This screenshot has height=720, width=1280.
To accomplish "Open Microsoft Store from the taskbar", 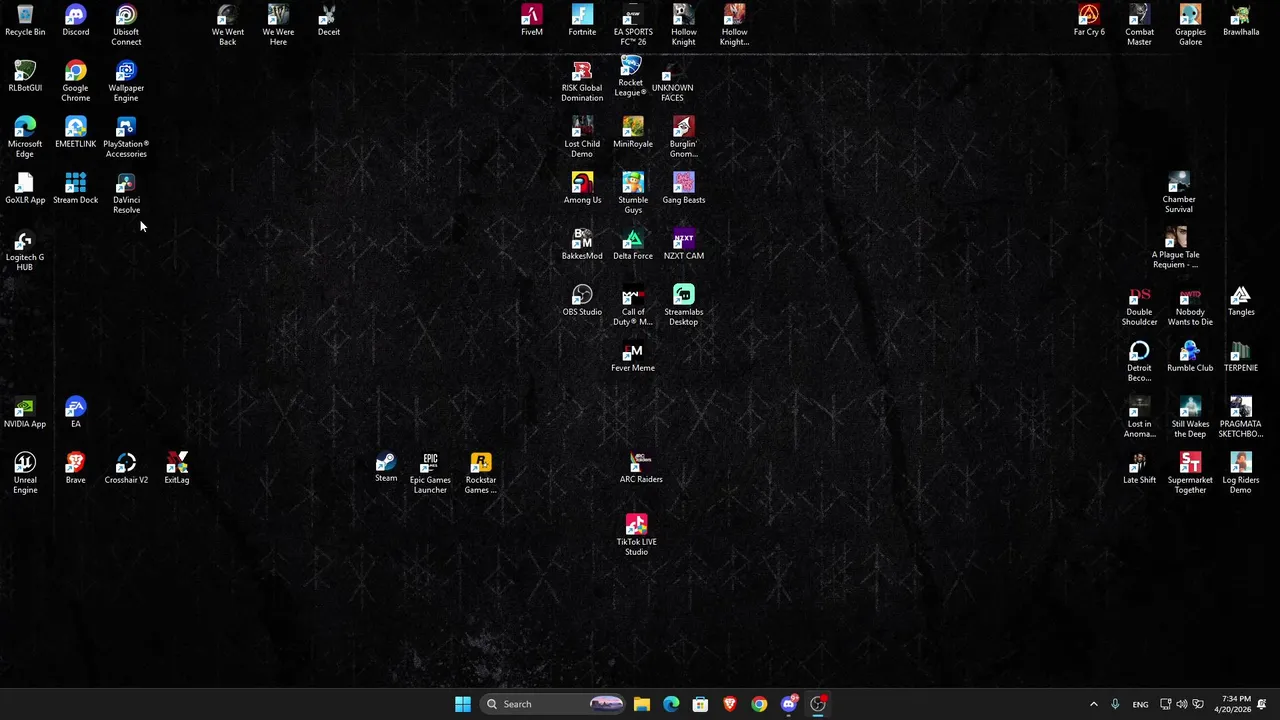I will 700,704.
